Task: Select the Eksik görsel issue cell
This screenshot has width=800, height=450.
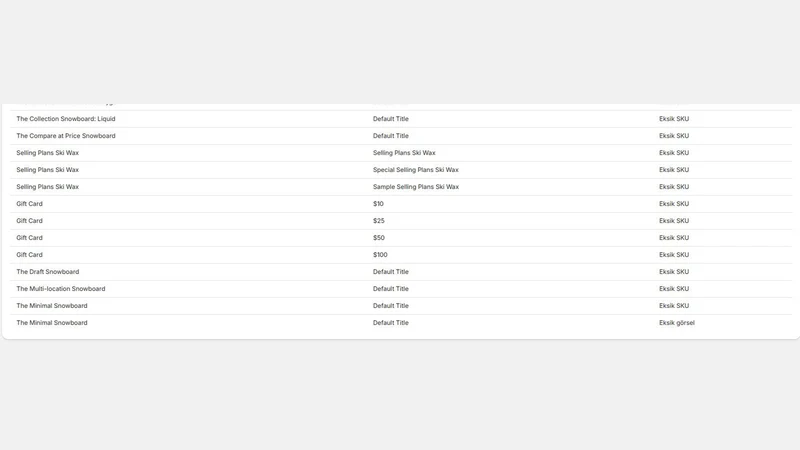Action: (677, 323)
